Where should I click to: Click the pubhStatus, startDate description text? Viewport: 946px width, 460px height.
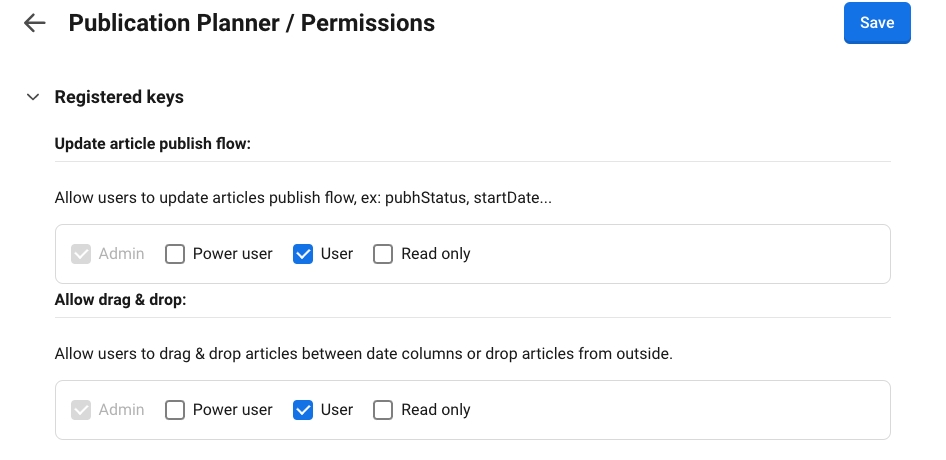coord(303,198)
